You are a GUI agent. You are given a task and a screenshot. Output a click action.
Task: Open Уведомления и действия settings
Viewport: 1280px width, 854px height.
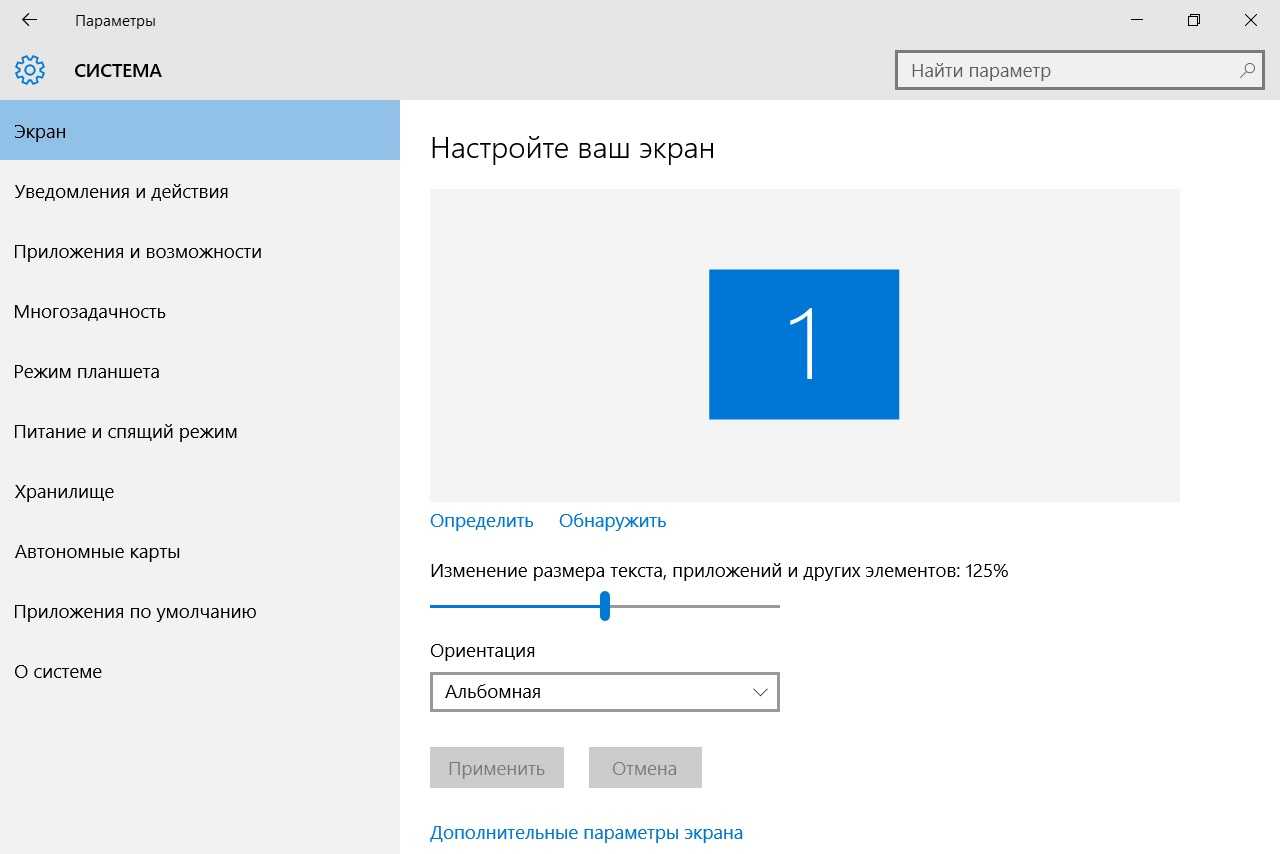(x=121, y=191)
